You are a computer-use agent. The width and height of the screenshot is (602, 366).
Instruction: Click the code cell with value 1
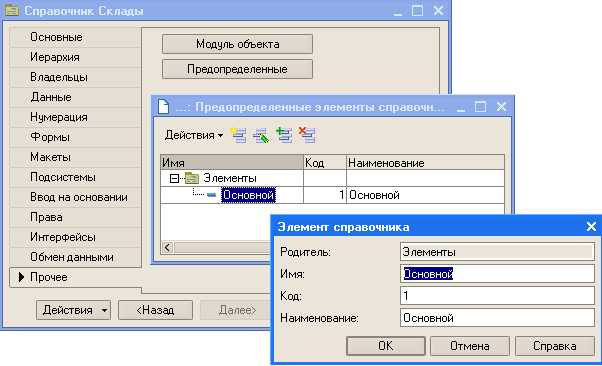point(325,195)
